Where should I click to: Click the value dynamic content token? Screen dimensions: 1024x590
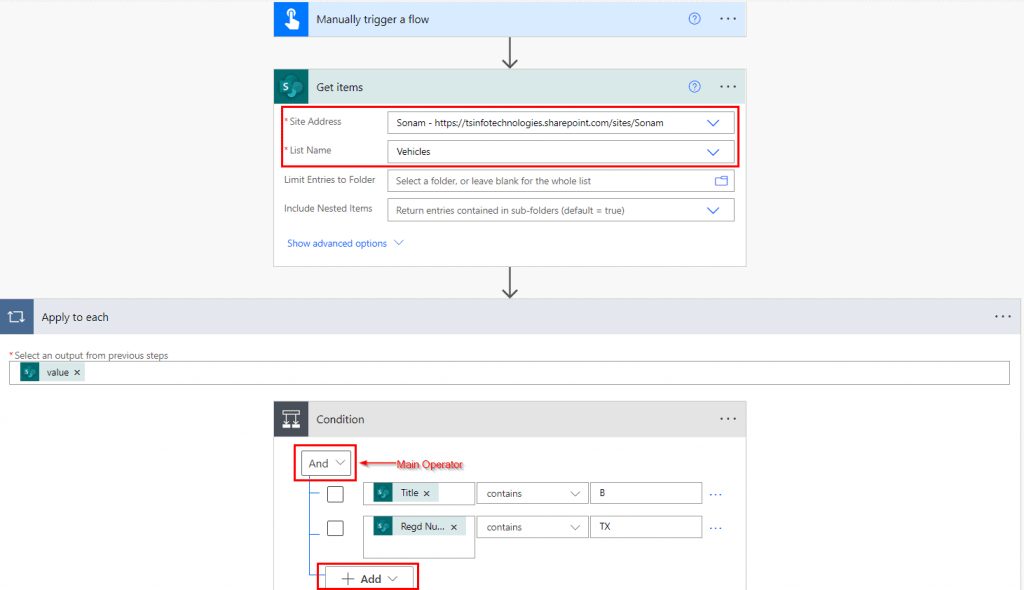point(52,372)
